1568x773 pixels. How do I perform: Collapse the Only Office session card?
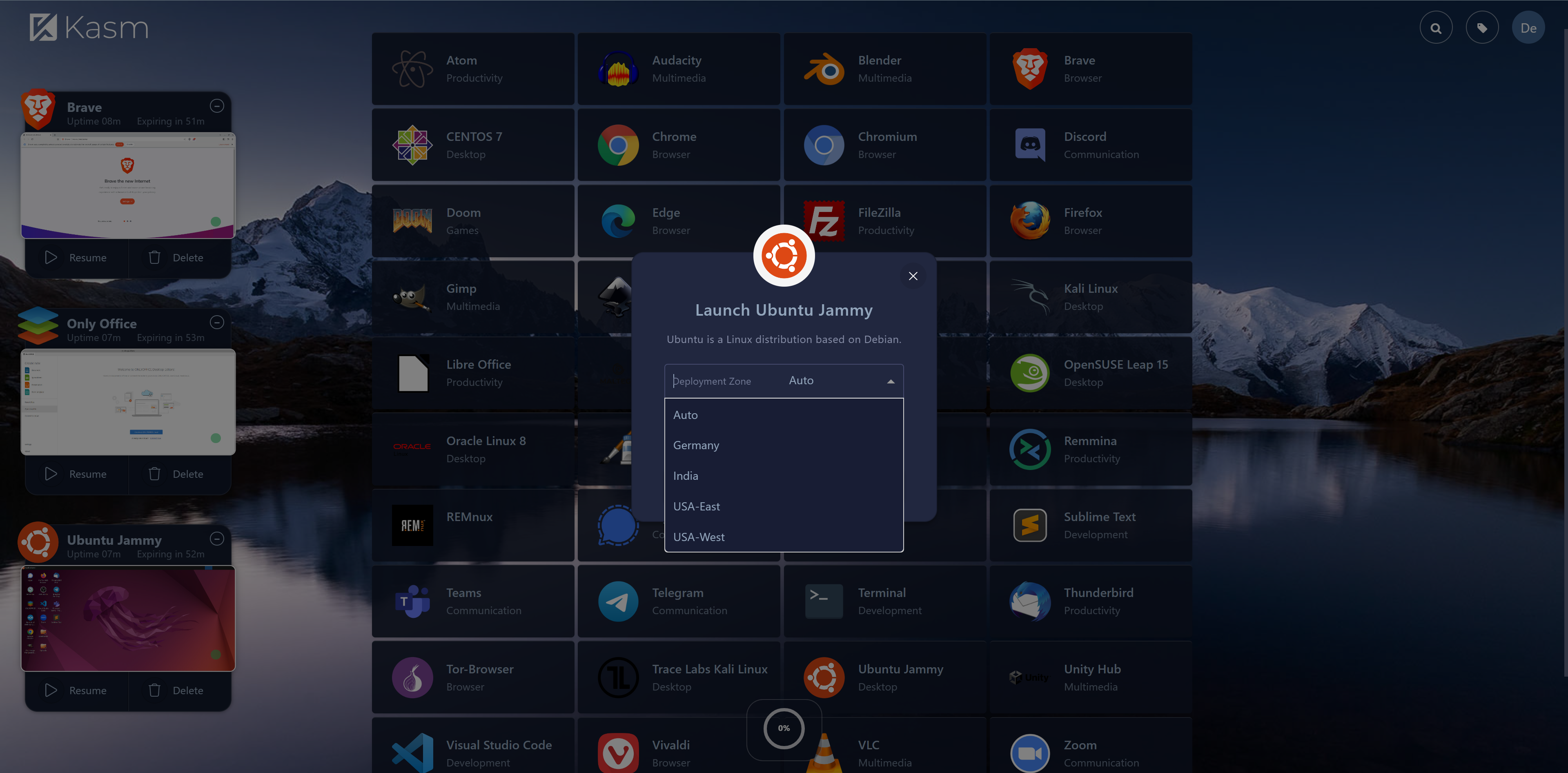(217, 323)
